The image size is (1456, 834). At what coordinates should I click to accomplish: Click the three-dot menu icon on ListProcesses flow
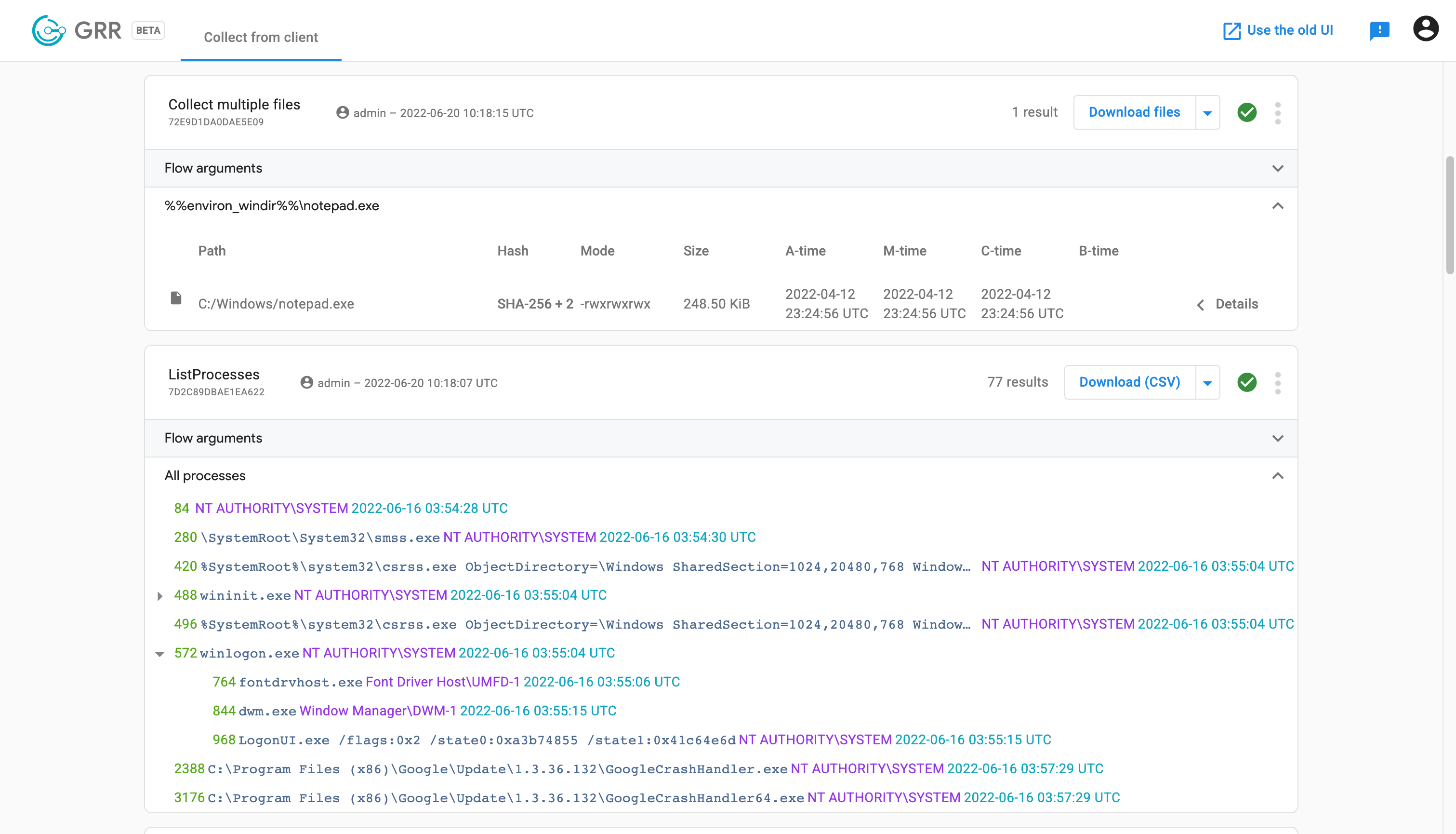click(x=1279, y=383)
